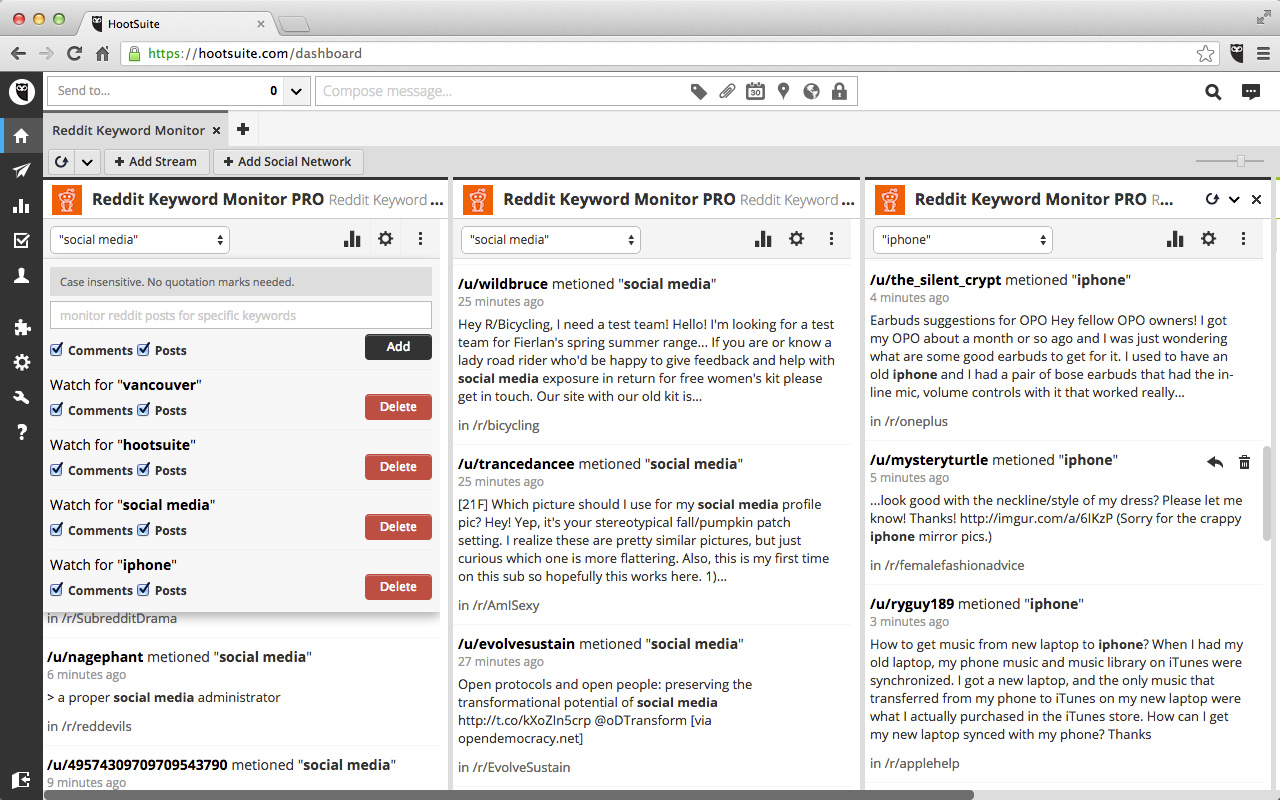Screen dimensions: 1280x800
Task: Click the Add Stream button
Action: pos(156,162)
